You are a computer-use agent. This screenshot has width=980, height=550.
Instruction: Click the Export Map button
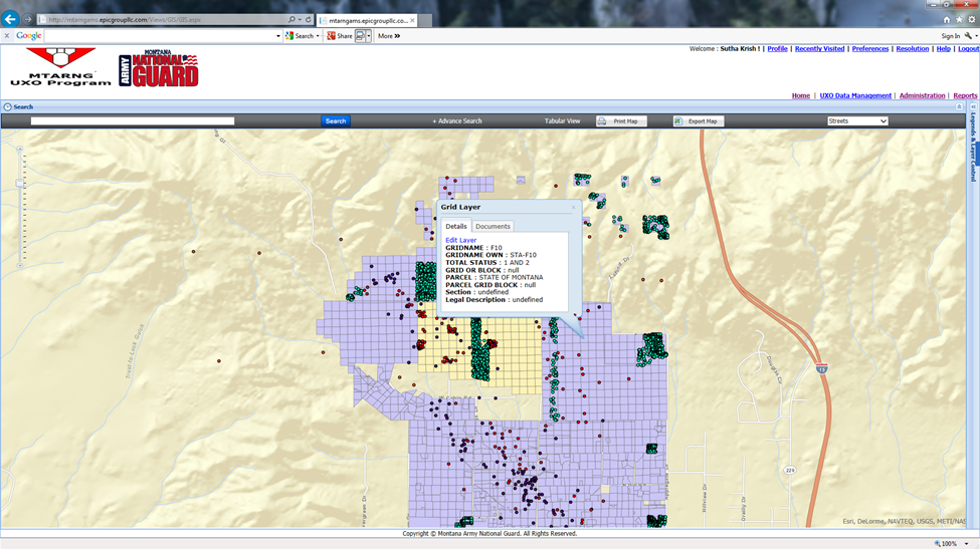698,121
